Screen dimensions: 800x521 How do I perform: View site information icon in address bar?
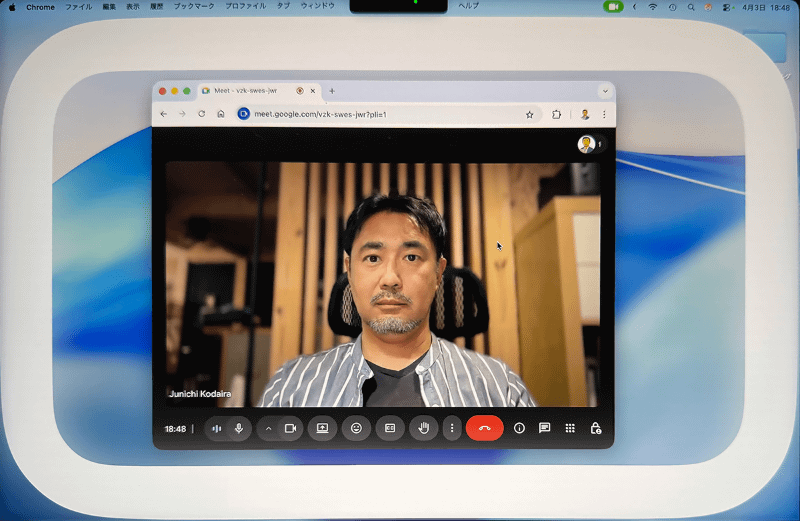[244, 114]
